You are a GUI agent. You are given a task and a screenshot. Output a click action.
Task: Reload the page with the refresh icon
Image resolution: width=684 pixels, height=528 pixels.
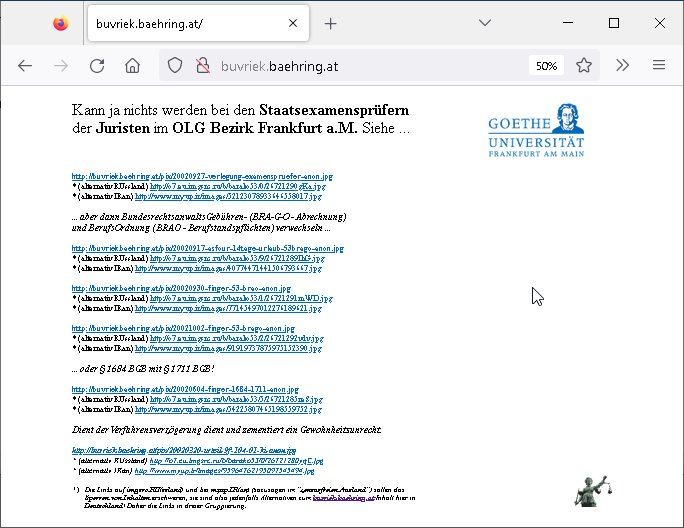pyautogui.click(x=97, y=65)
